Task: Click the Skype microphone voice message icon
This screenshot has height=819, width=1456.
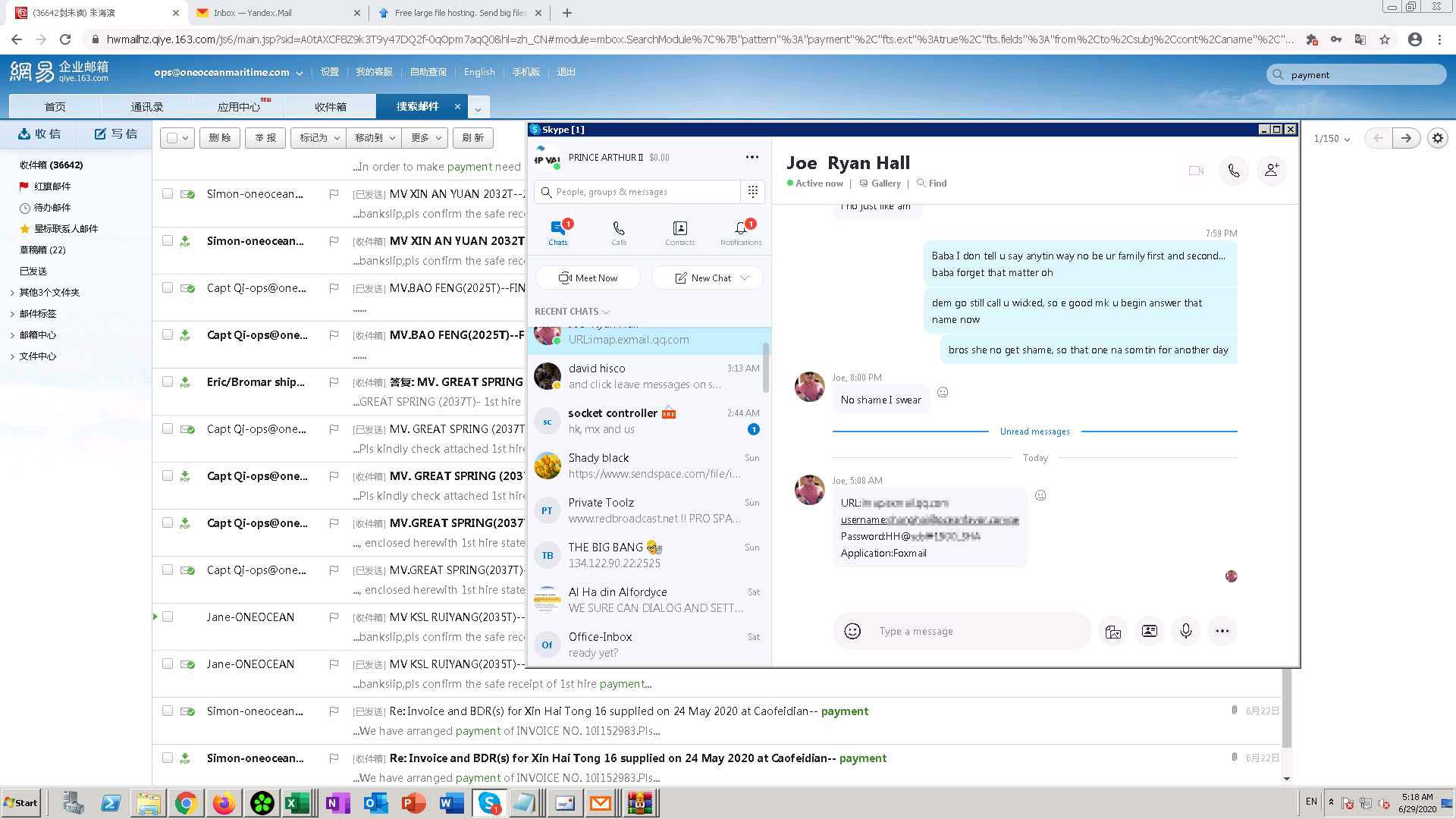Action: pyautogui.click(x=1186, y=631)
